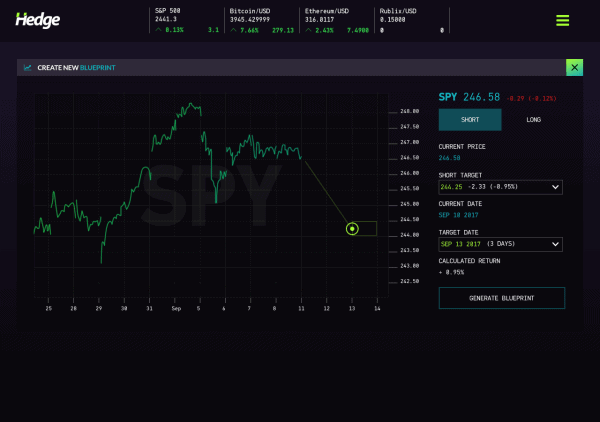Viewport: 600px width, 422px height.
Task: Click the Ethereum/USD up arrow indicator
Action: [x=308, y=29]
